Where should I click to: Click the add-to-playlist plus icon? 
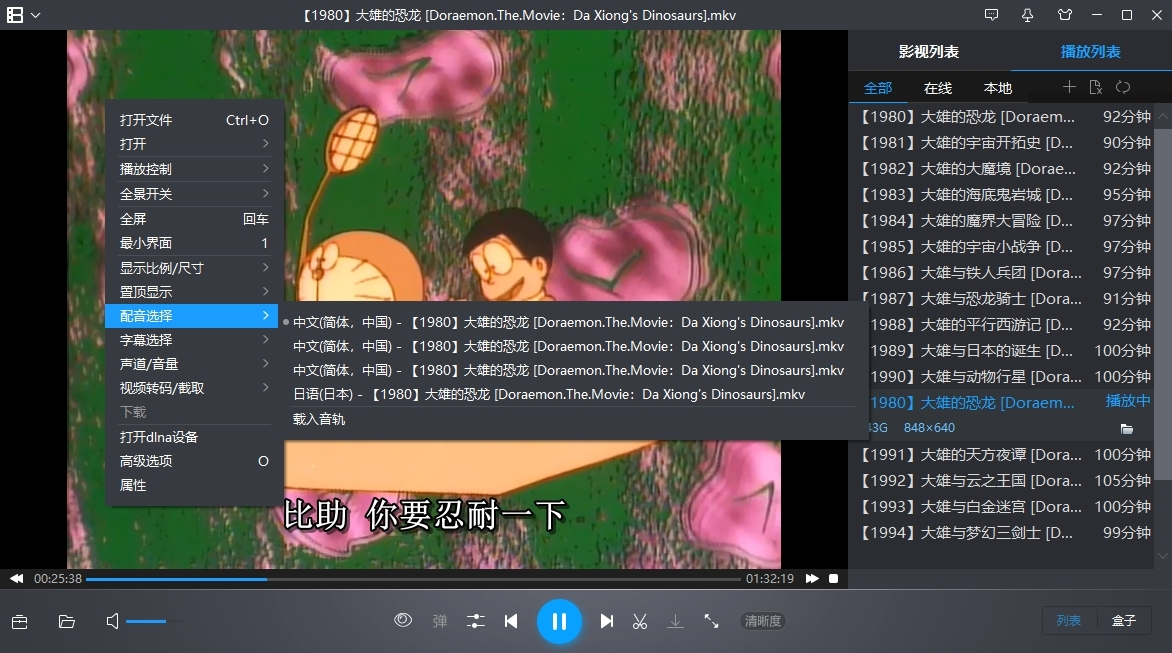(1068, 87)
